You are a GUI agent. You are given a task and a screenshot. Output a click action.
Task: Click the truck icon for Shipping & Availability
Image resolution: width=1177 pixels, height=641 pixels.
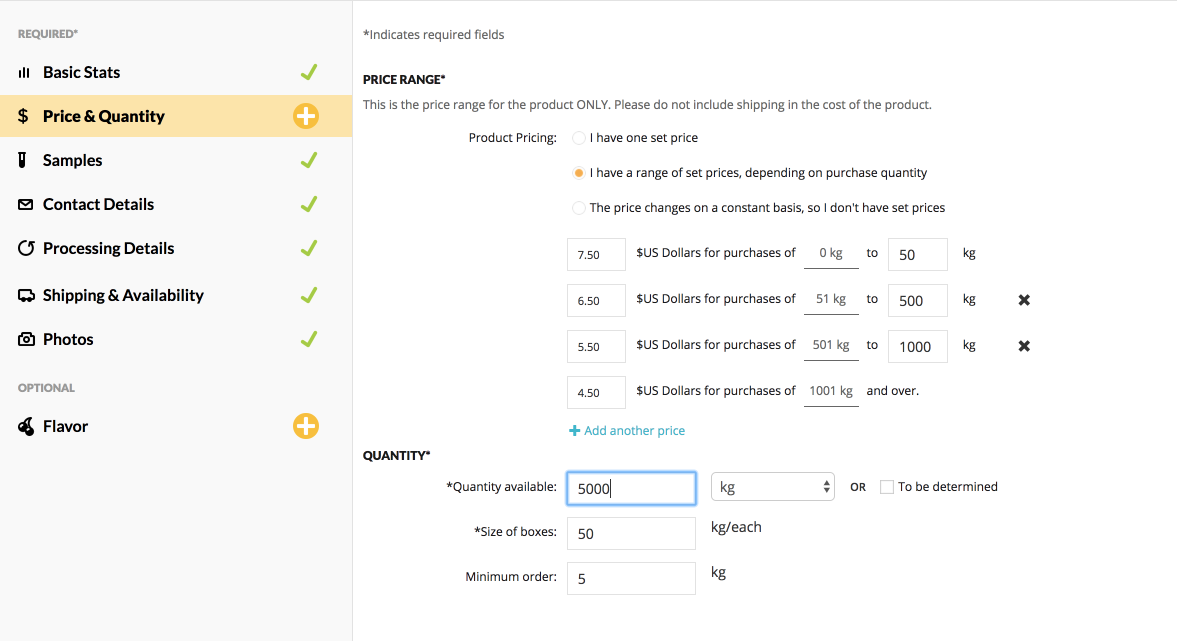click(x=26, y=296)
